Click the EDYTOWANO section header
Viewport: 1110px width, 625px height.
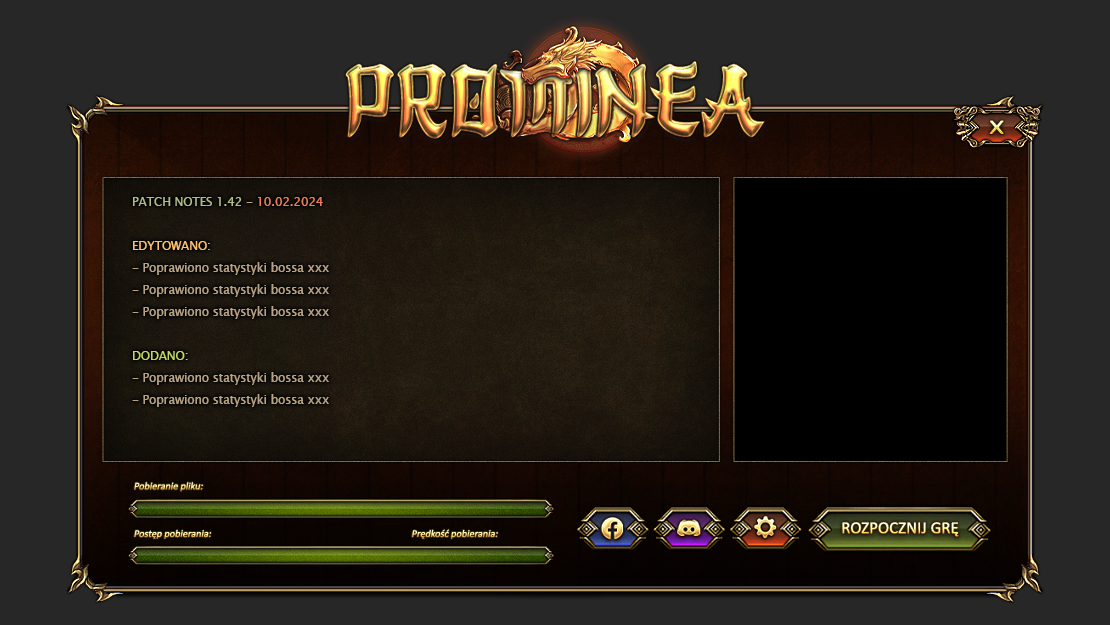tap(171, 246)
